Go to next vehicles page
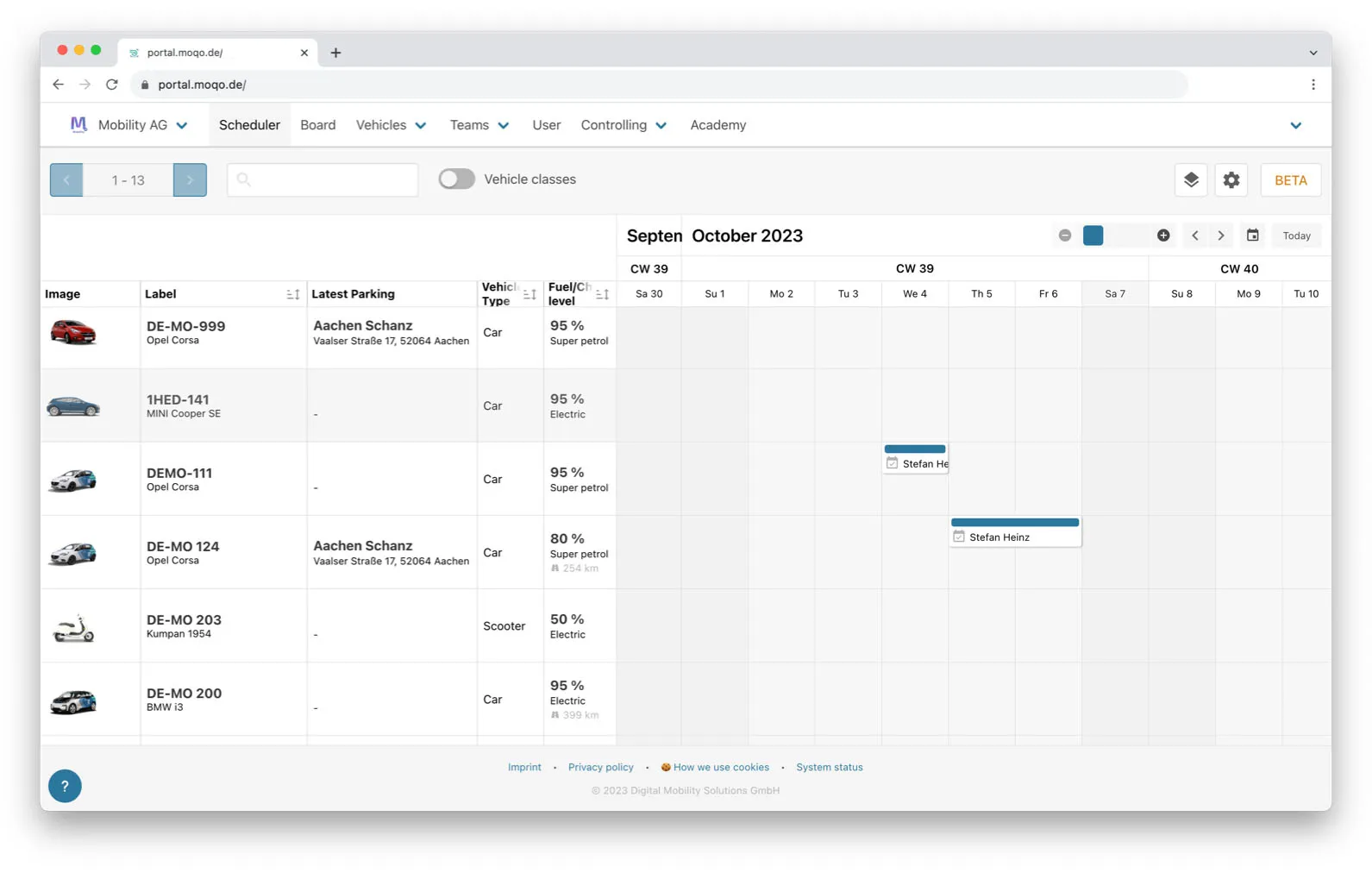 (190, 180)
